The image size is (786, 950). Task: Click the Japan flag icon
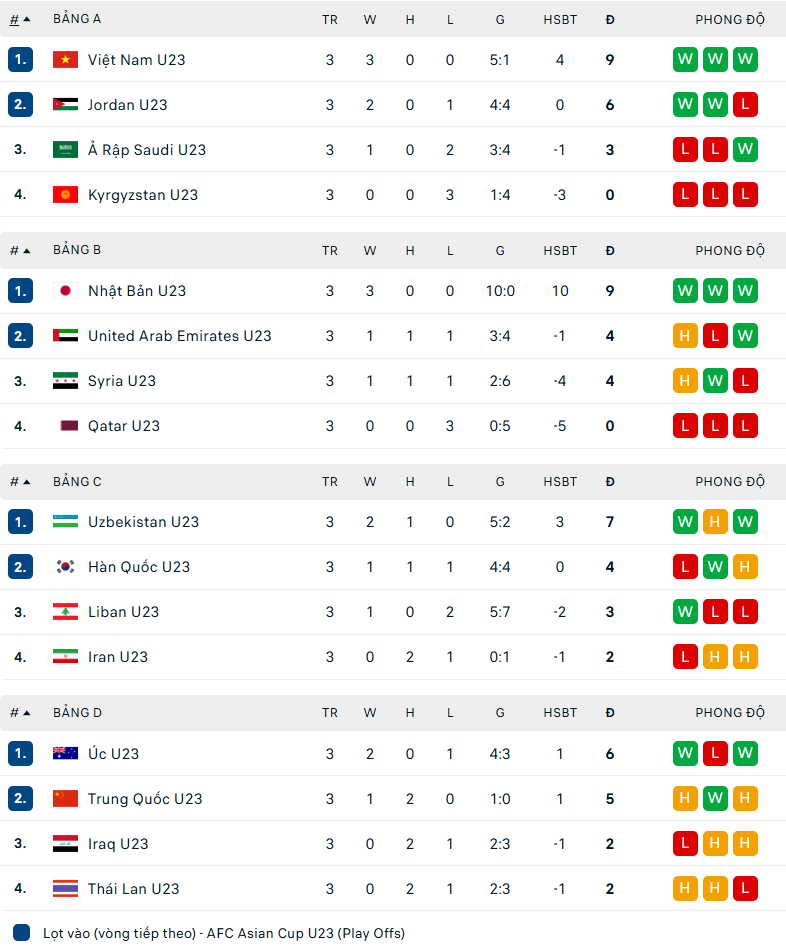click(x=65, y=291)
